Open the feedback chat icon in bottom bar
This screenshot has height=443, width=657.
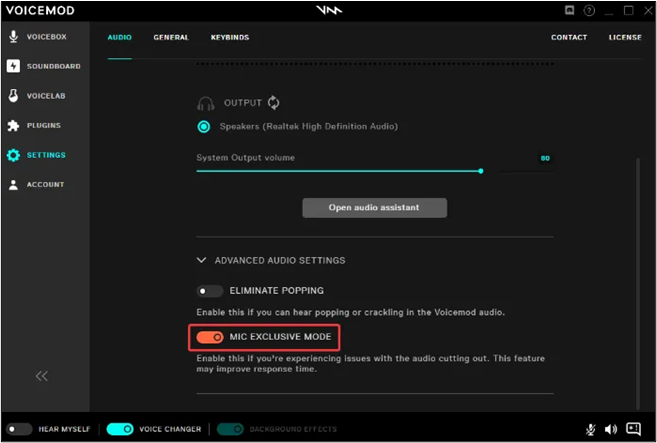(x=633, y=429)
